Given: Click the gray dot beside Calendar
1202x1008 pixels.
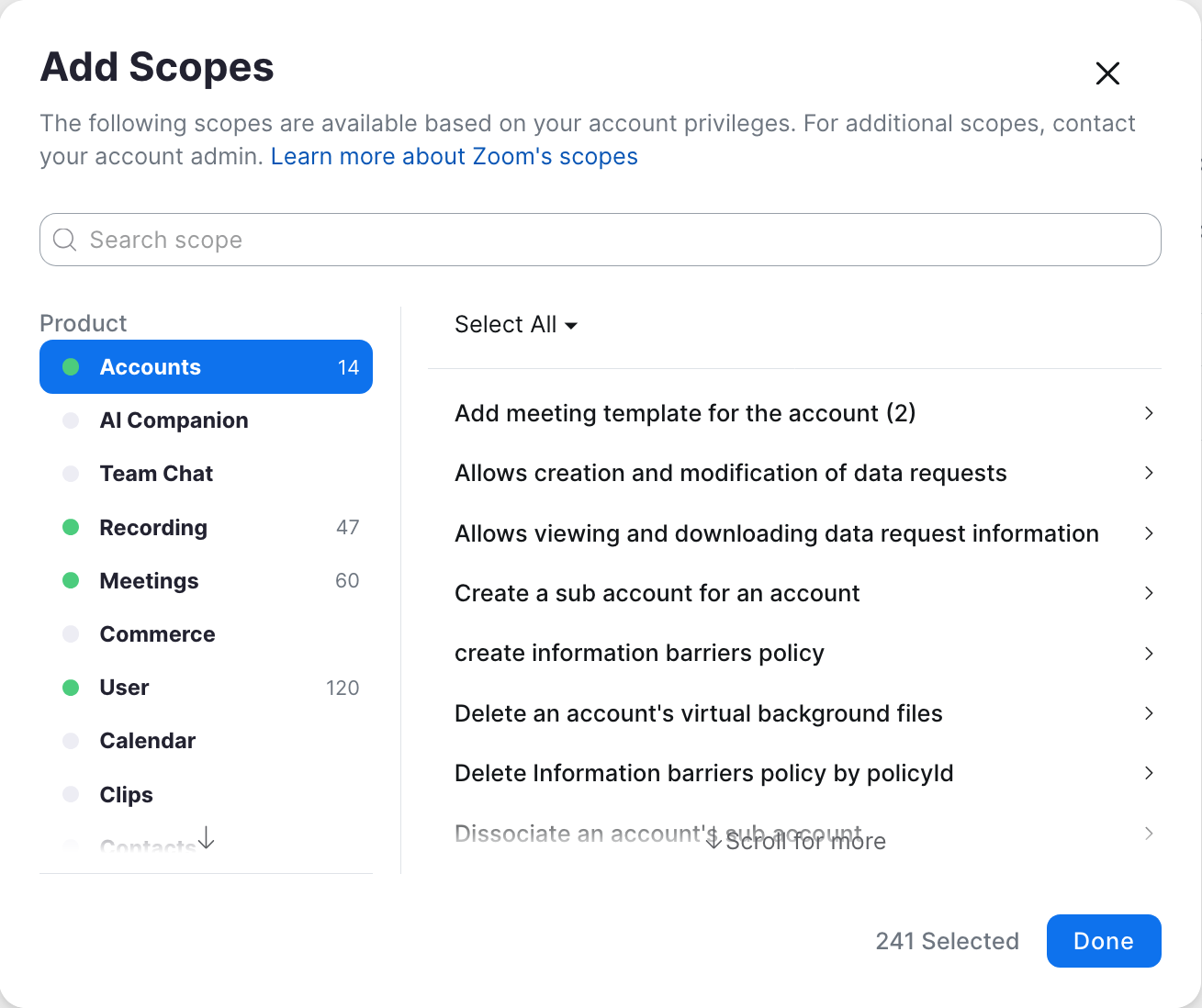Looking at the screenshot, I should 71,741.
